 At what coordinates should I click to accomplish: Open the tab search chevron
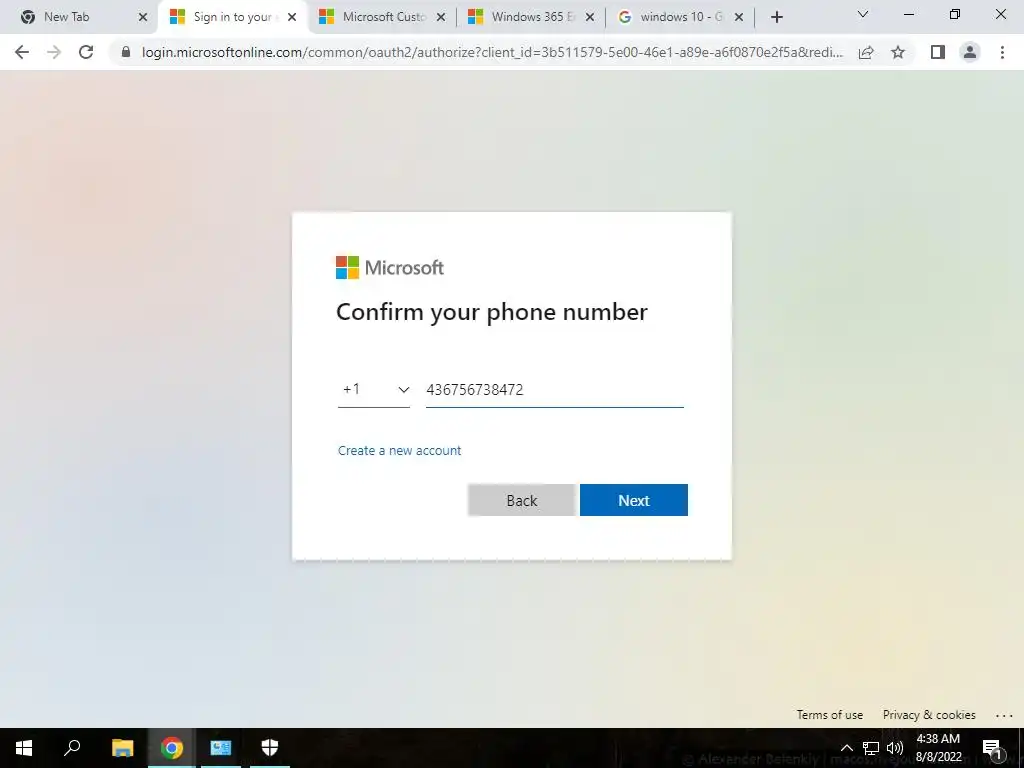click(863, 14)
